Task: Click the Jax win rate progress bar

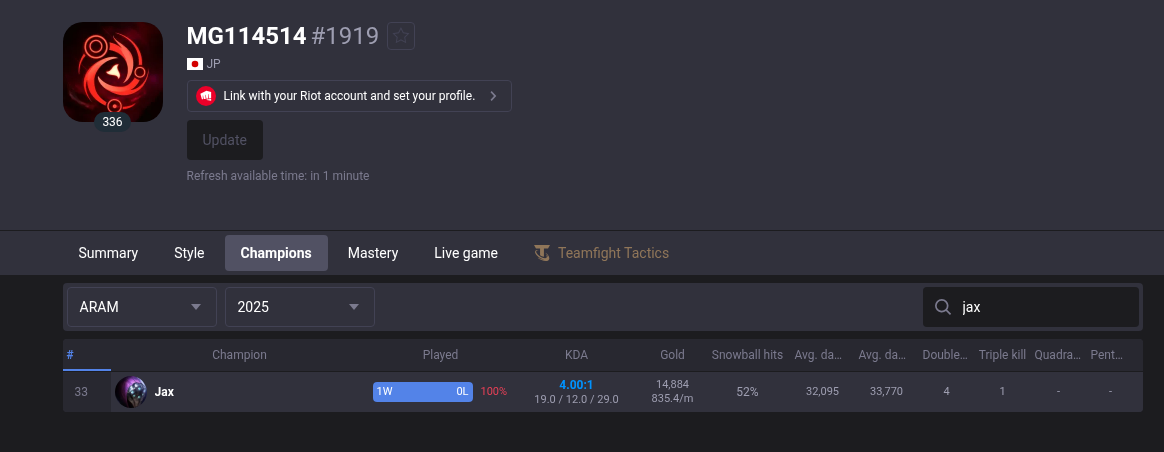Action: (423, 391)
